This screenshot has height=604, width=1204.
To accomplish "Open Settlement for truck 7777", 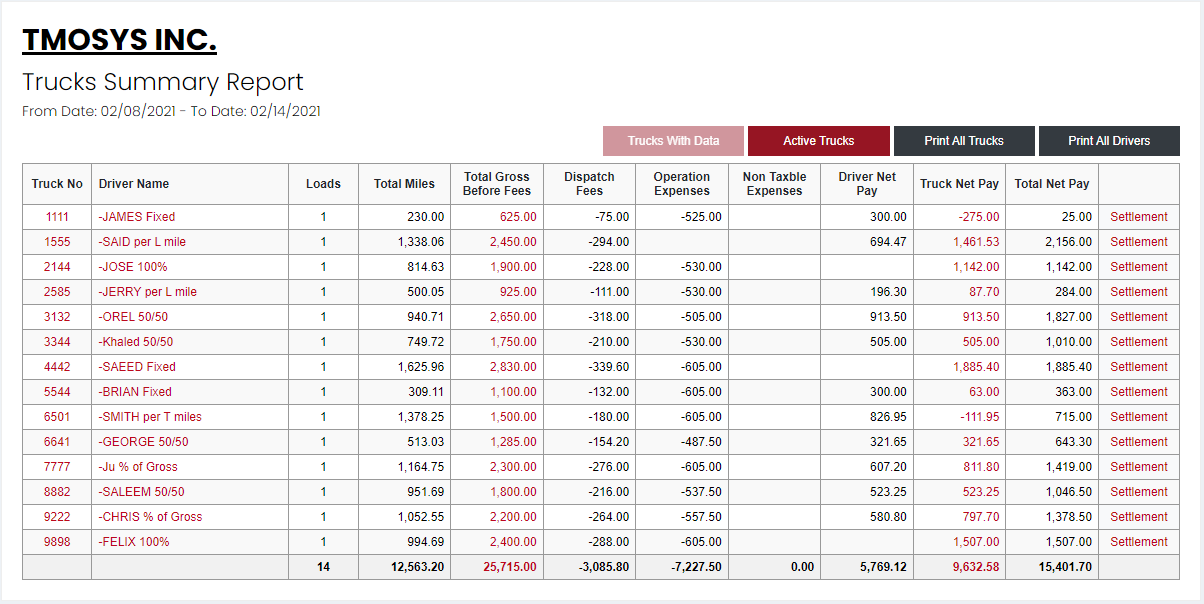I will pos(1138,467).
